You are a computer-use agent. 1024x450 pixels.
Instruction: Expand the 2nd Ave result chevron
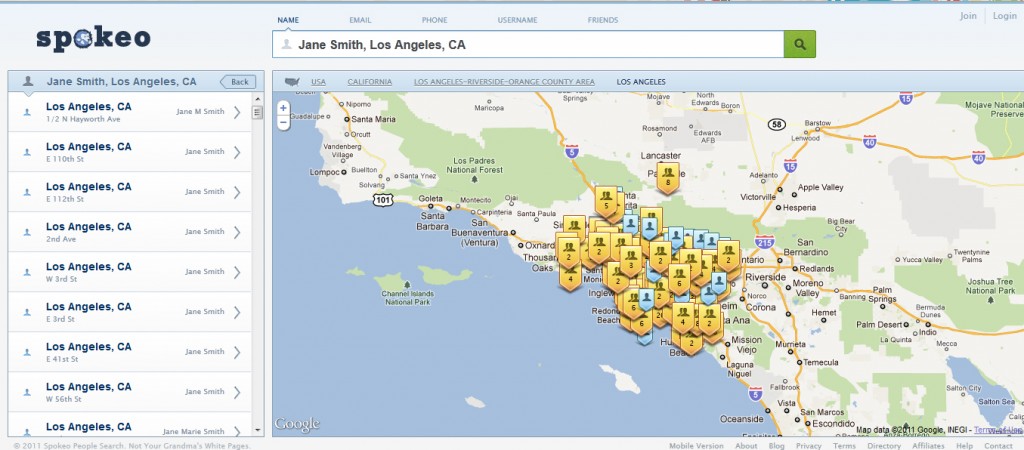(x=236, y=233)
